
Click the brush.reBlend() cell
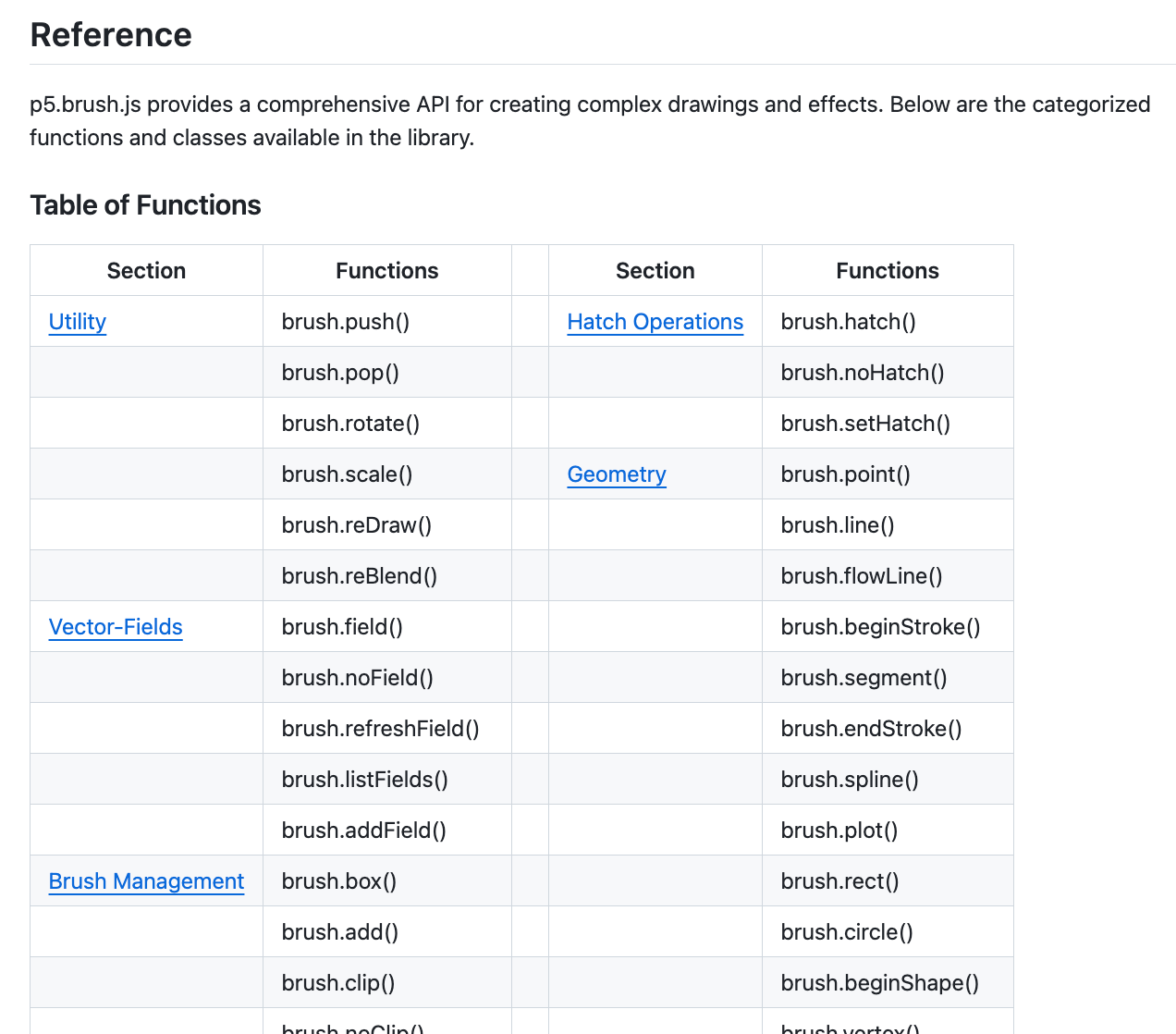pyautogui.click(x=360, y=576)
